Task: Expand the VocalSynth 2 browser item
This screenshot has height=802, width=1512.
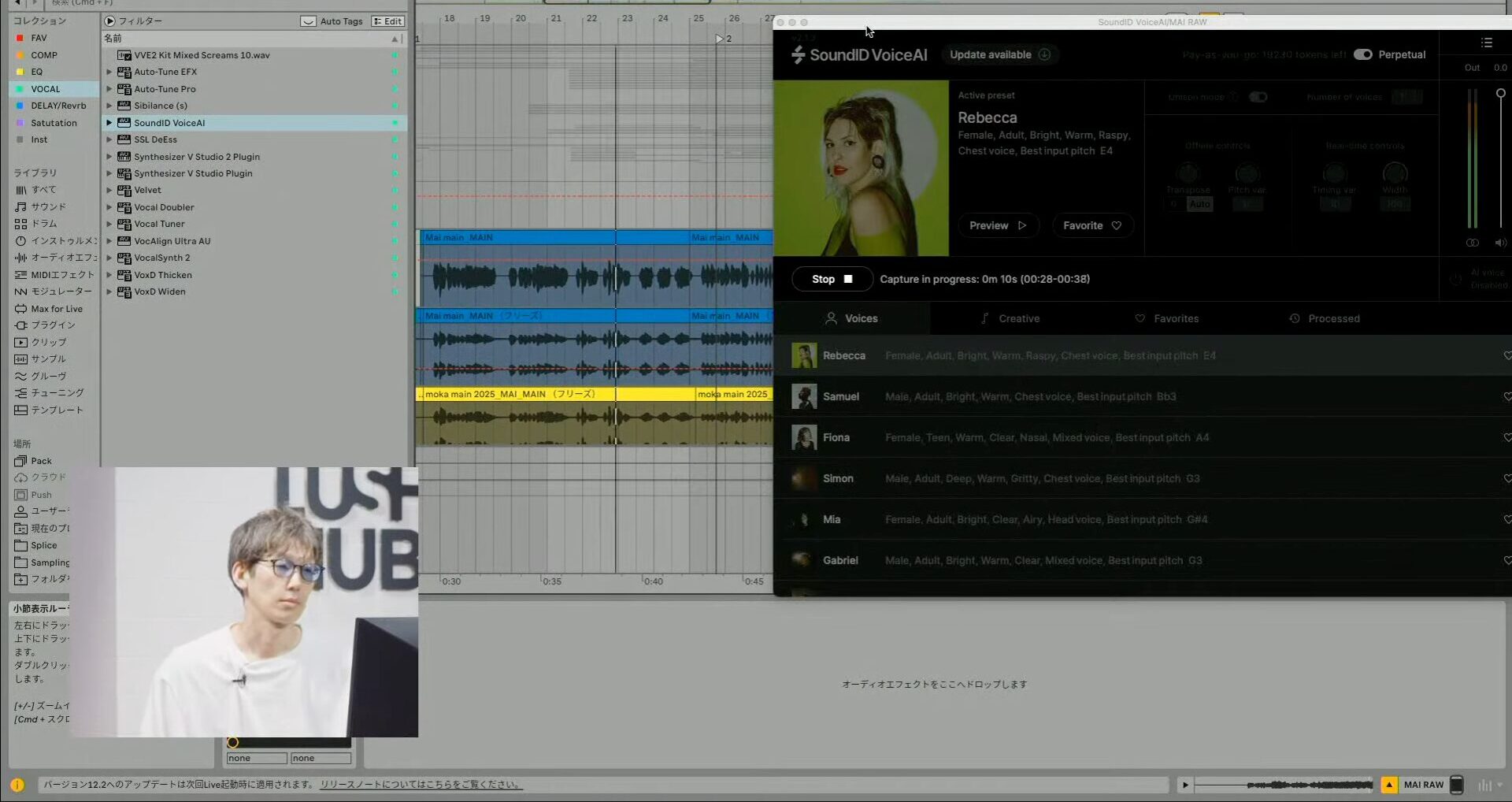Action: pyautogui.click(x=109, y=258)
